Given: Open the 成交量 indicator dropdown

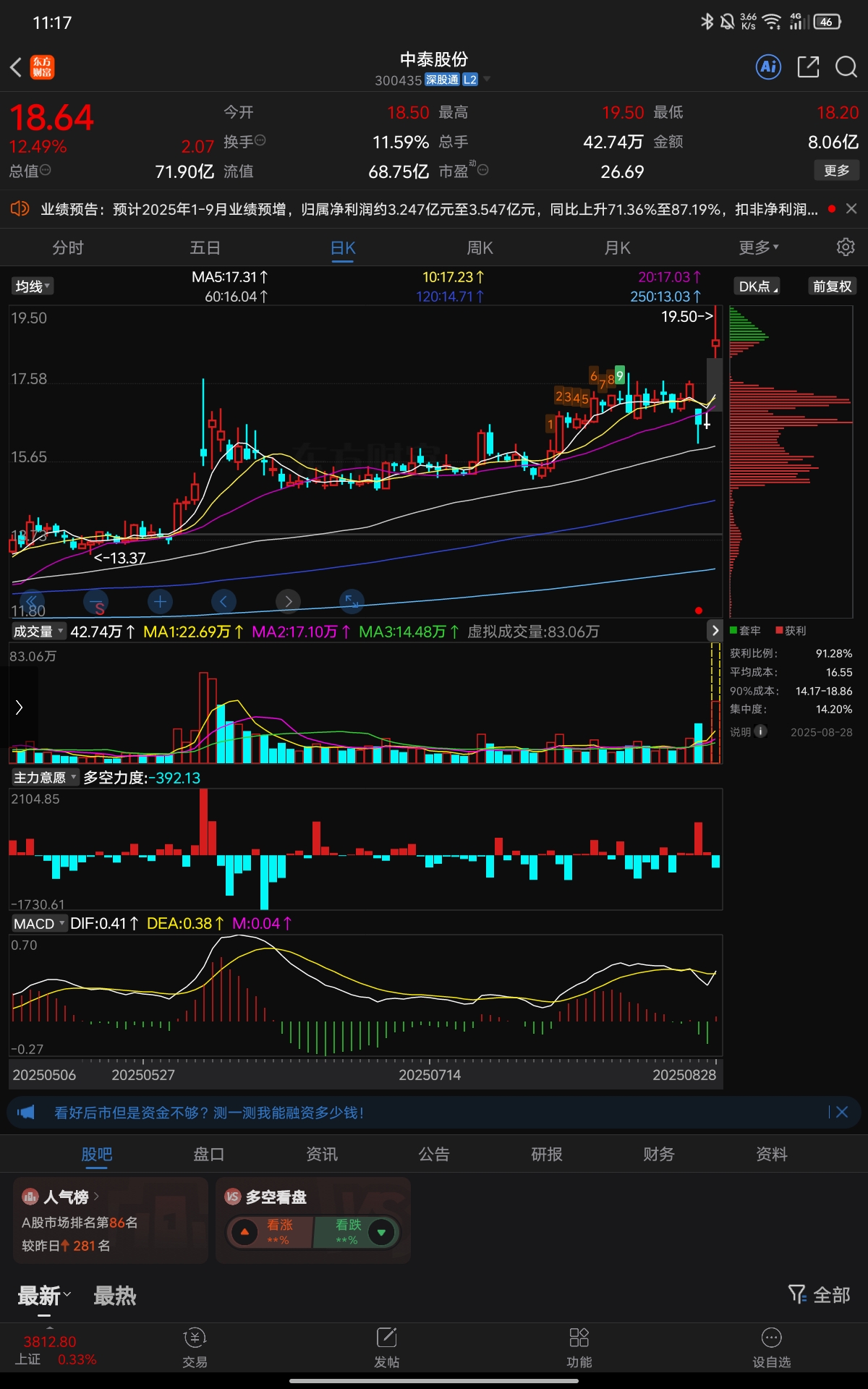Looking at the screenshot, I should click(38, 631).
